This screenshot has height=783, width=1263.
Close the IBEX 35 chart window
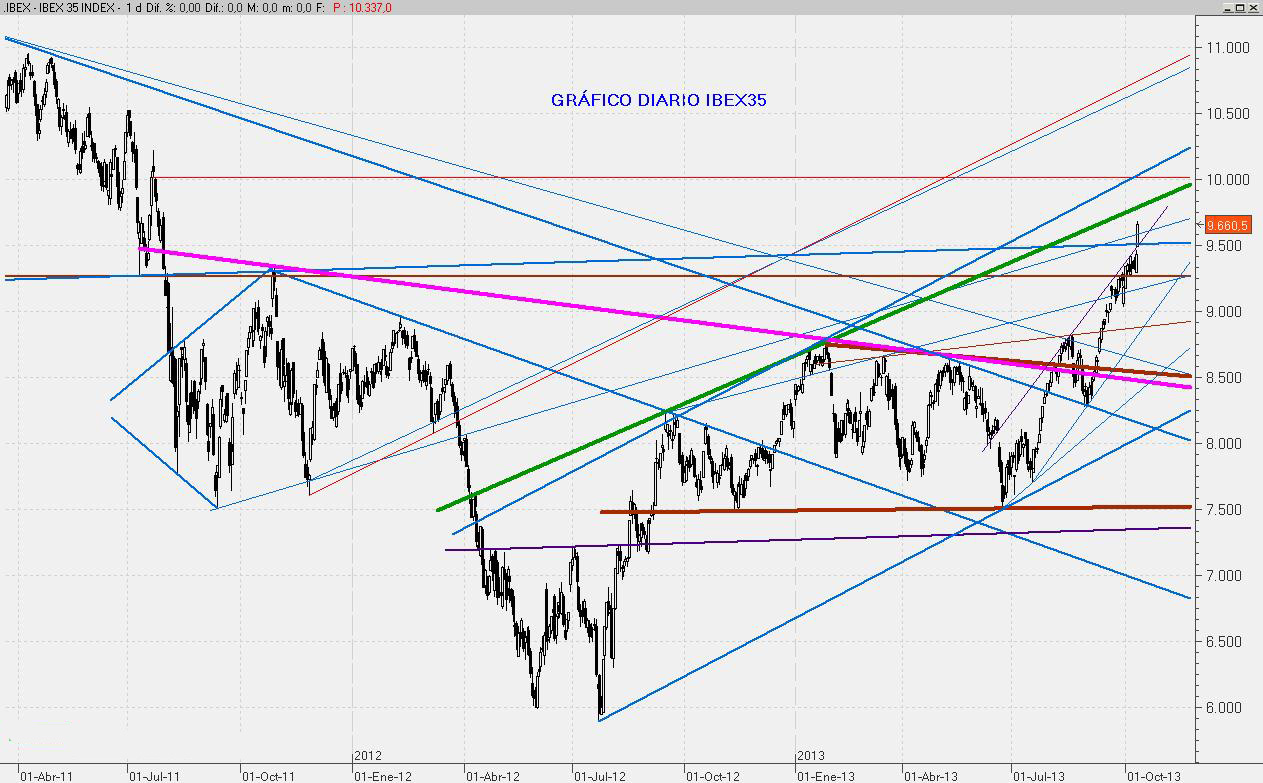coord(1254,7)
